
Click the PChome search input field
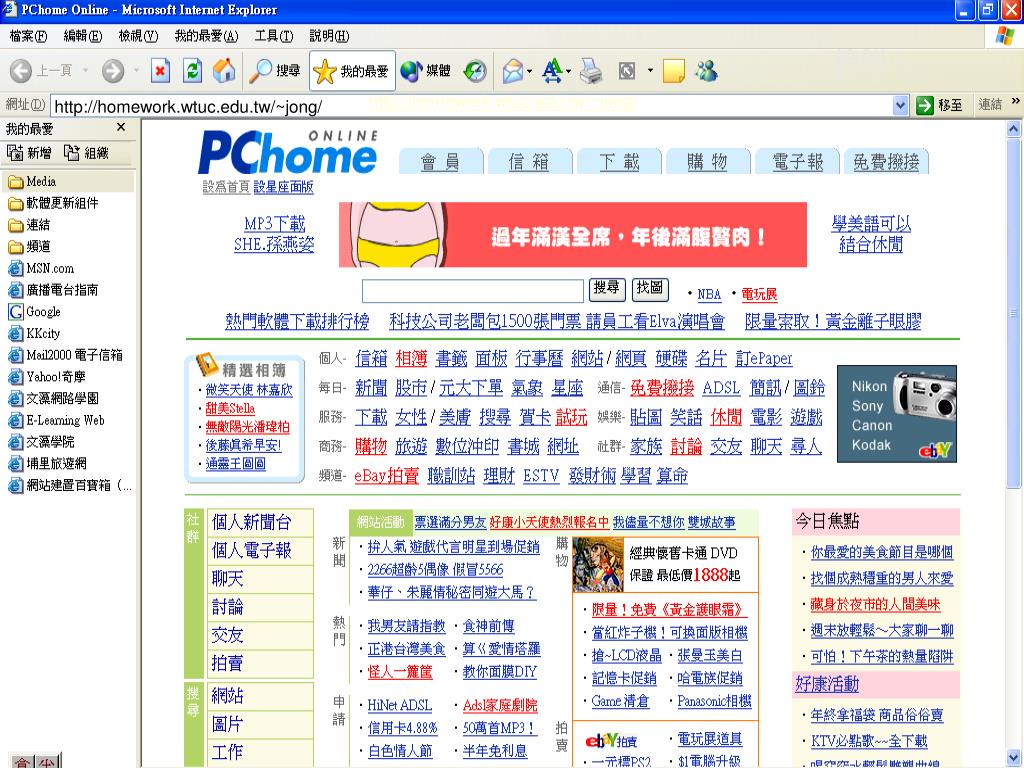tap(473, 291)
